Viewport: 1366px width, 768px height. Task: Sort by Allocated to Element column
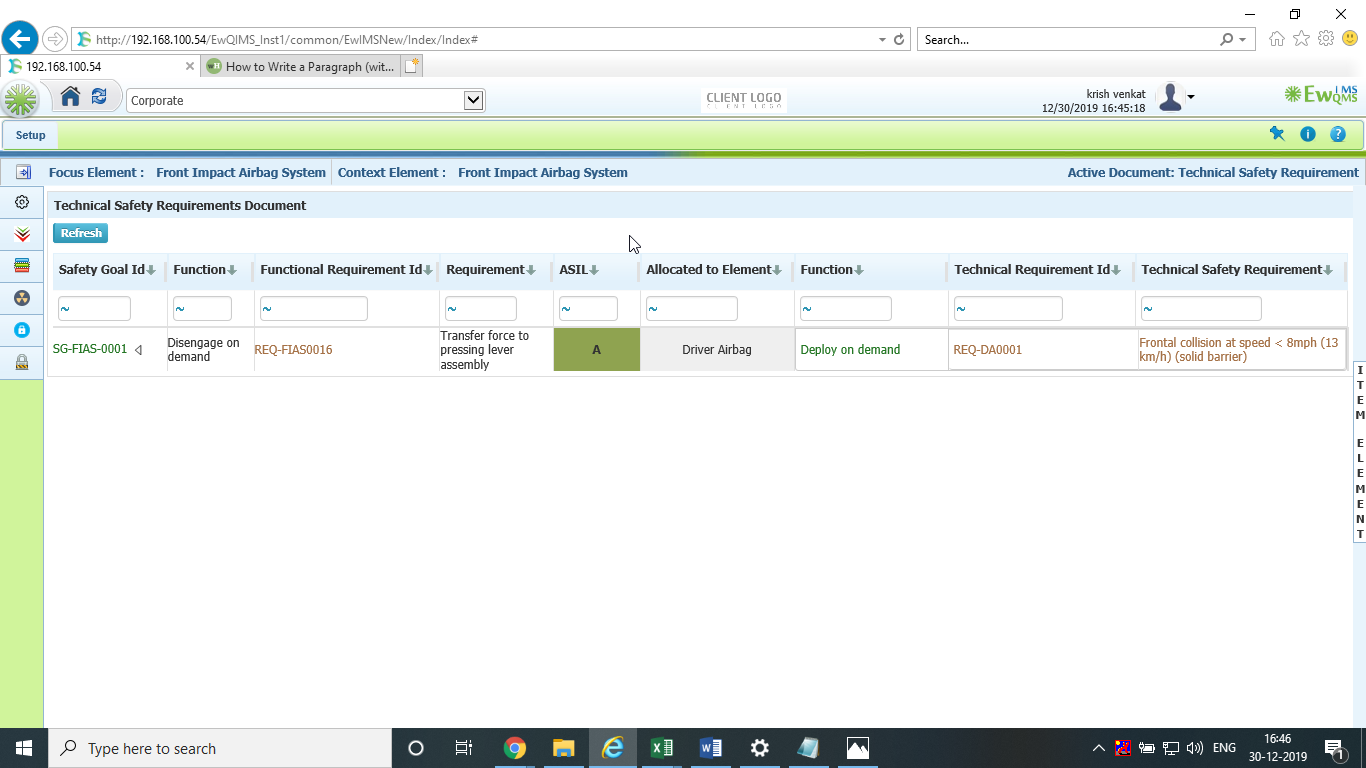(714, 270)
